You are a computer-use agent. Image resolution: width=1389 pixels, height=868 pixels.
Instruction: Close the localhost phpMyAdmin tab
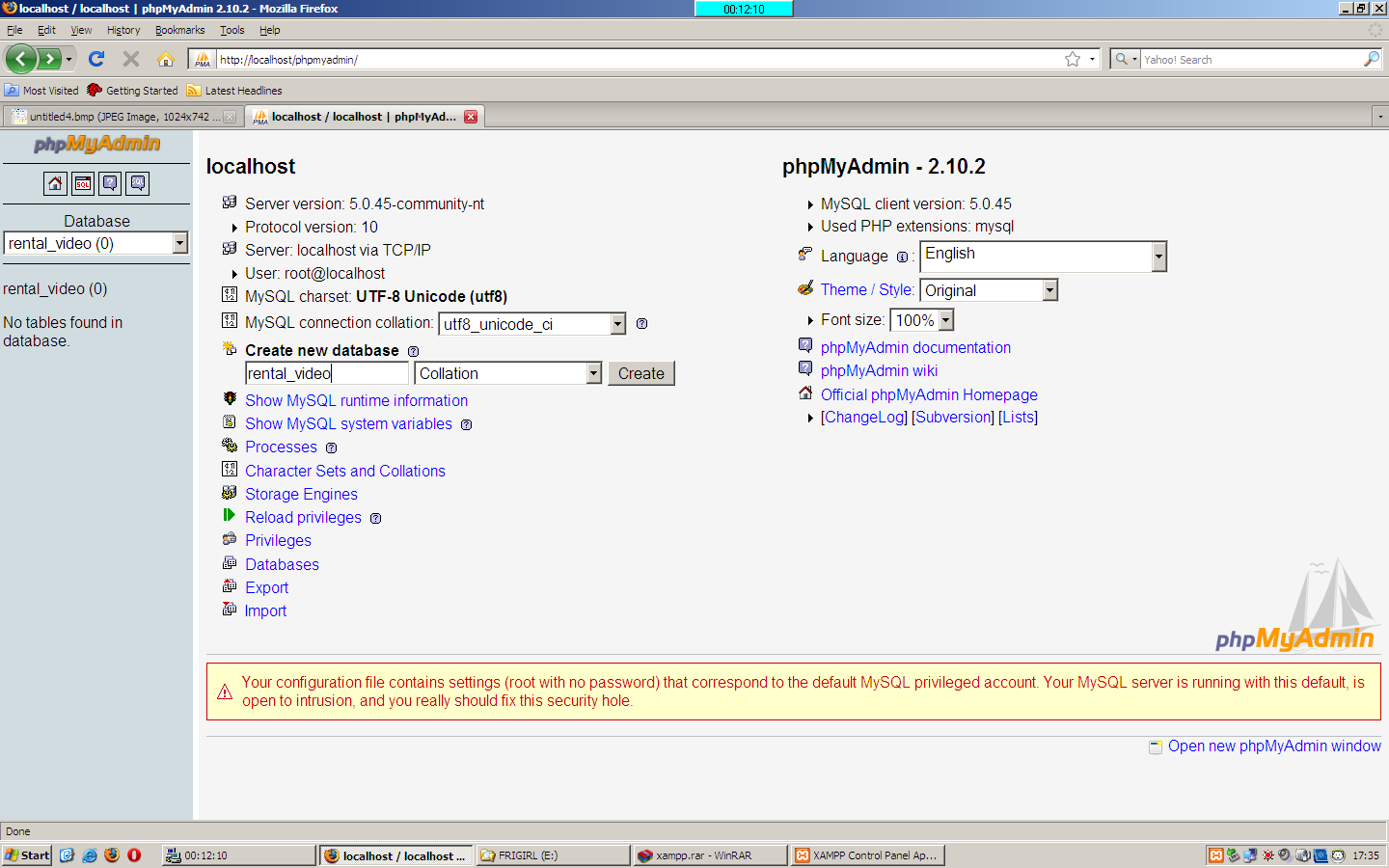pos(471,117)
